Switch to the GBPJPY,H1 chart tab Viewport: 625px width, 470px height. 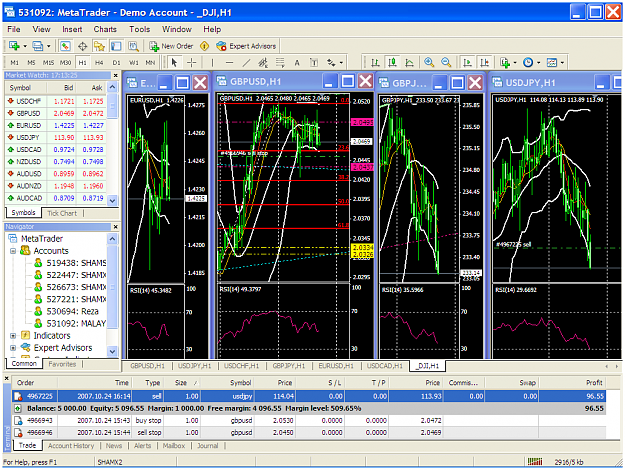point(289,366)
